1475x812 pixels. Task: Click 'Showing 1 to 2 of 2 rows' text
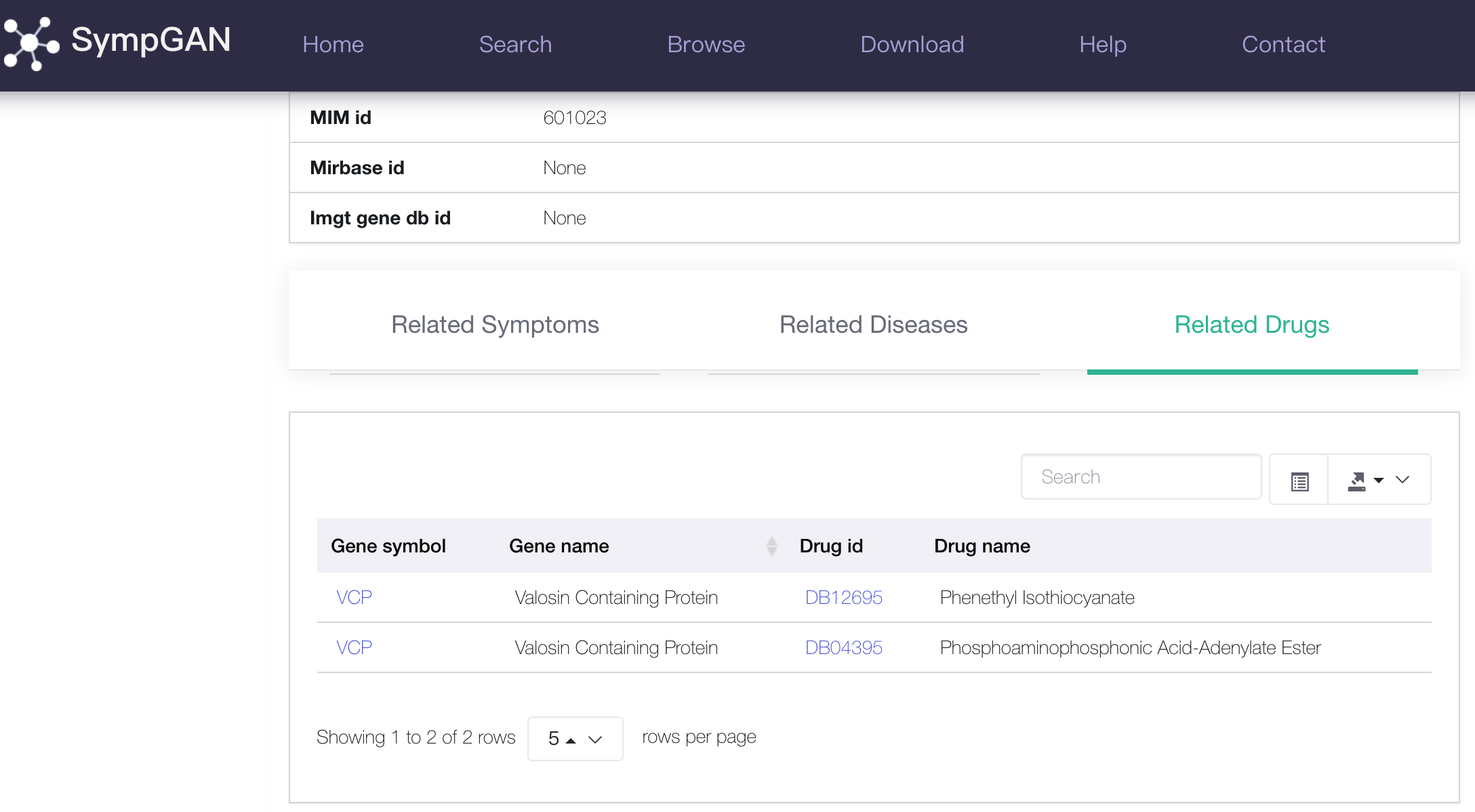point(416,737)
